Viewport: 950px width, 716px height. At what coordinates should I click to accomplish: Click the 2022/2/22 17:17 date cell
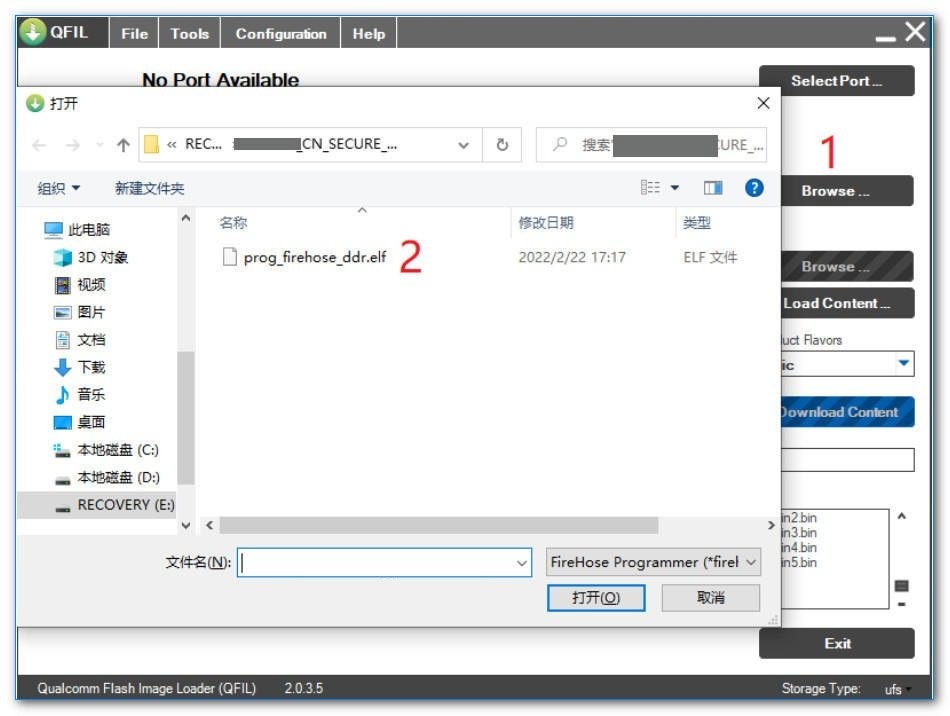[x=572, y=257]
